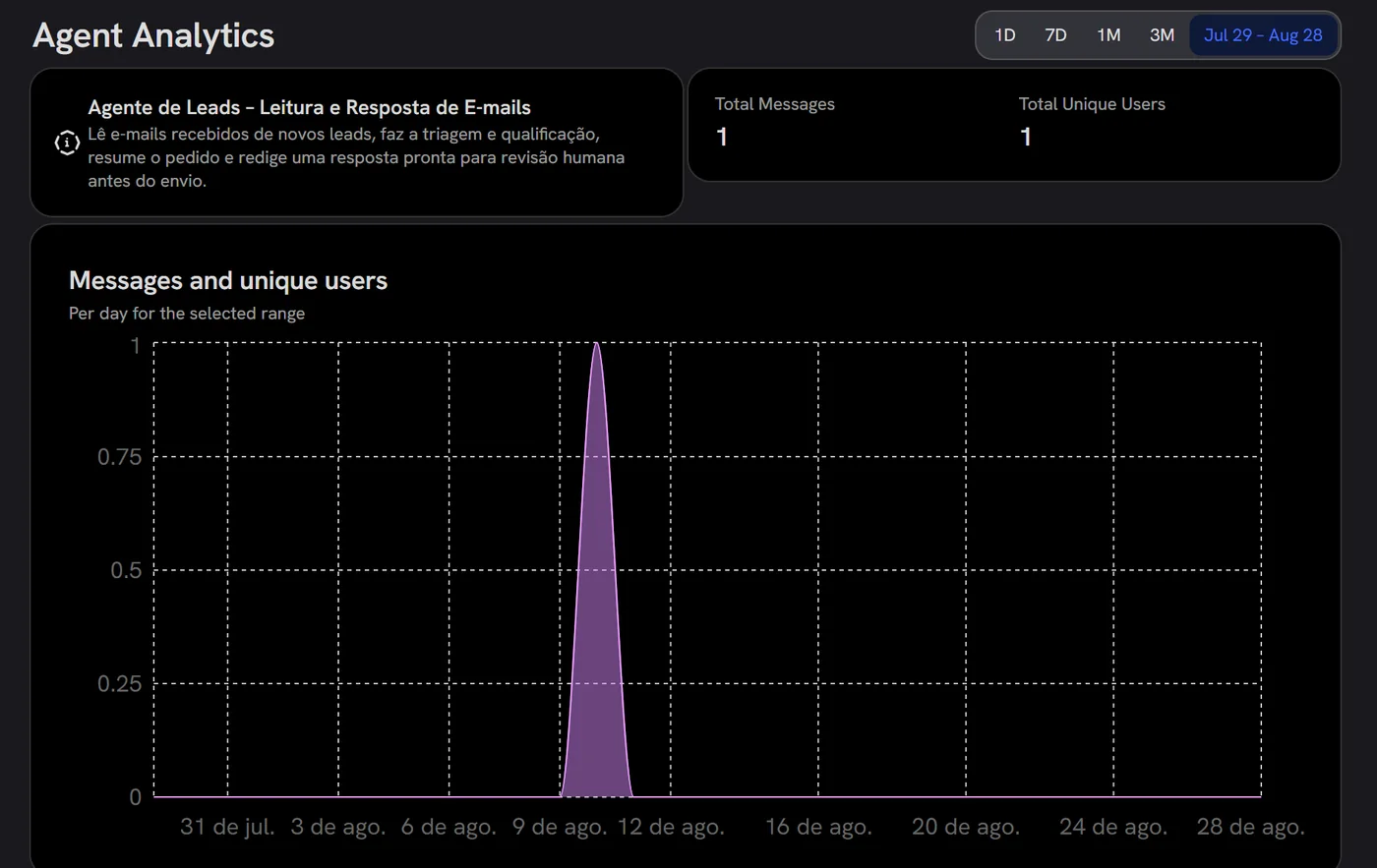Click the agent info icon beside the description
Image resolution: width=1377 pixels, height=868 pixels.
tap(66, 144)
